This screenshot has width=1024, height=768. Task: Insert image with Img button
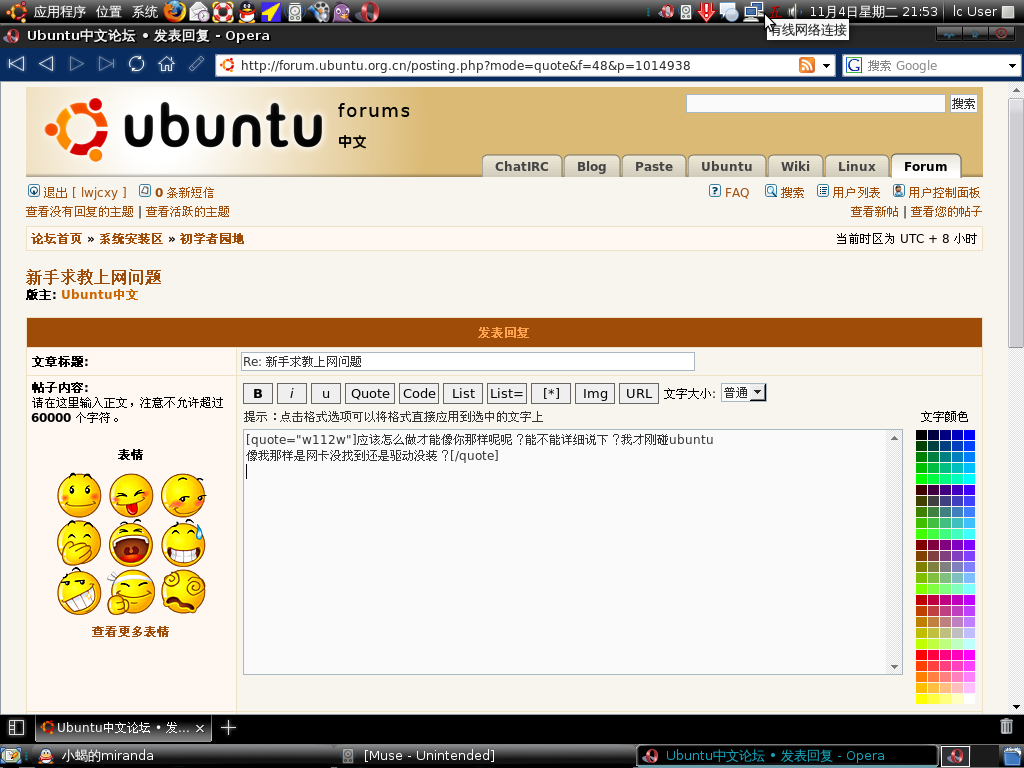click(595, 393)
